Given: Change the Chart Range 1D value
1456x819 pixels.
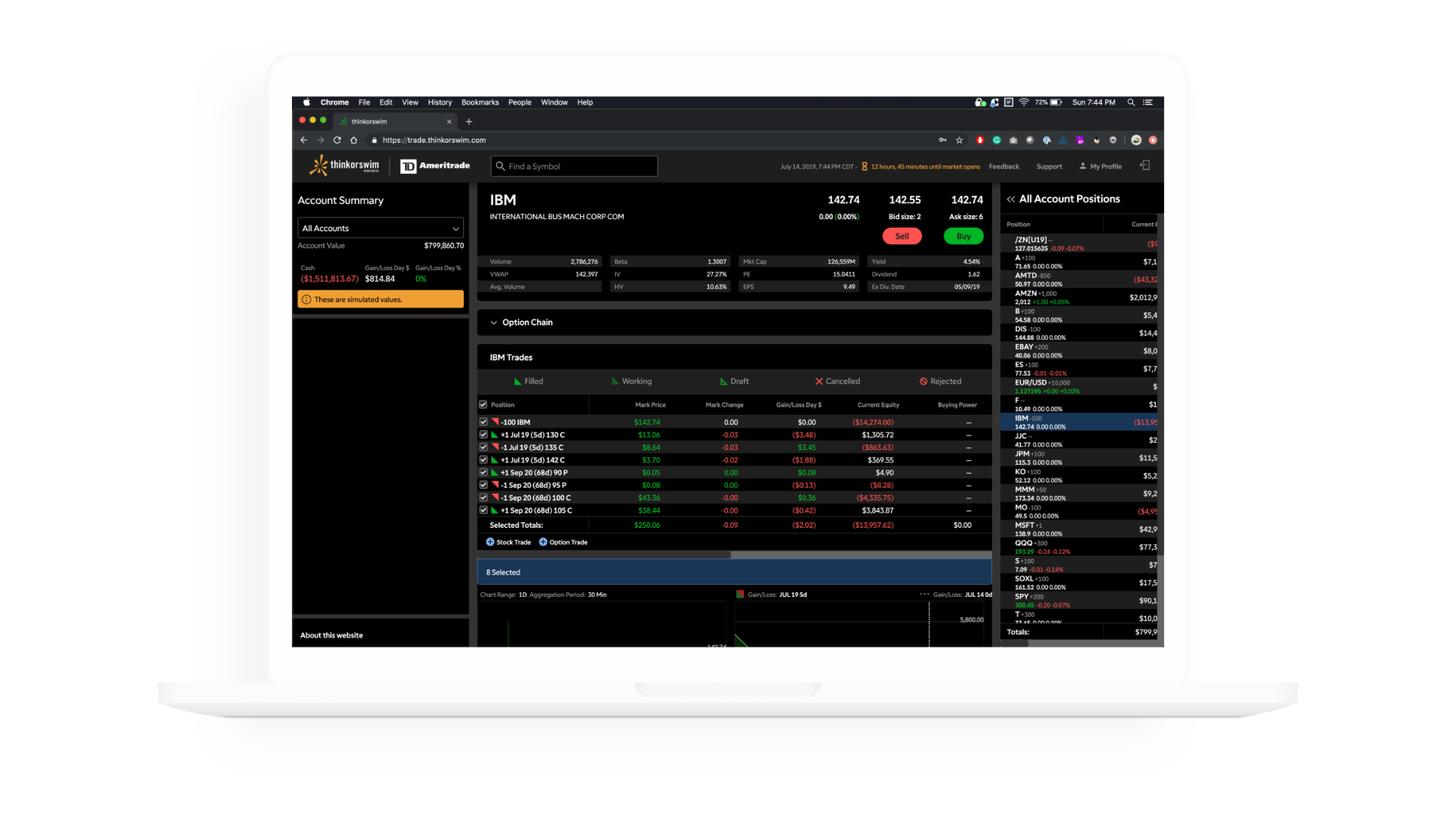Looking at the screenshot, I should [x=522, y=595].
